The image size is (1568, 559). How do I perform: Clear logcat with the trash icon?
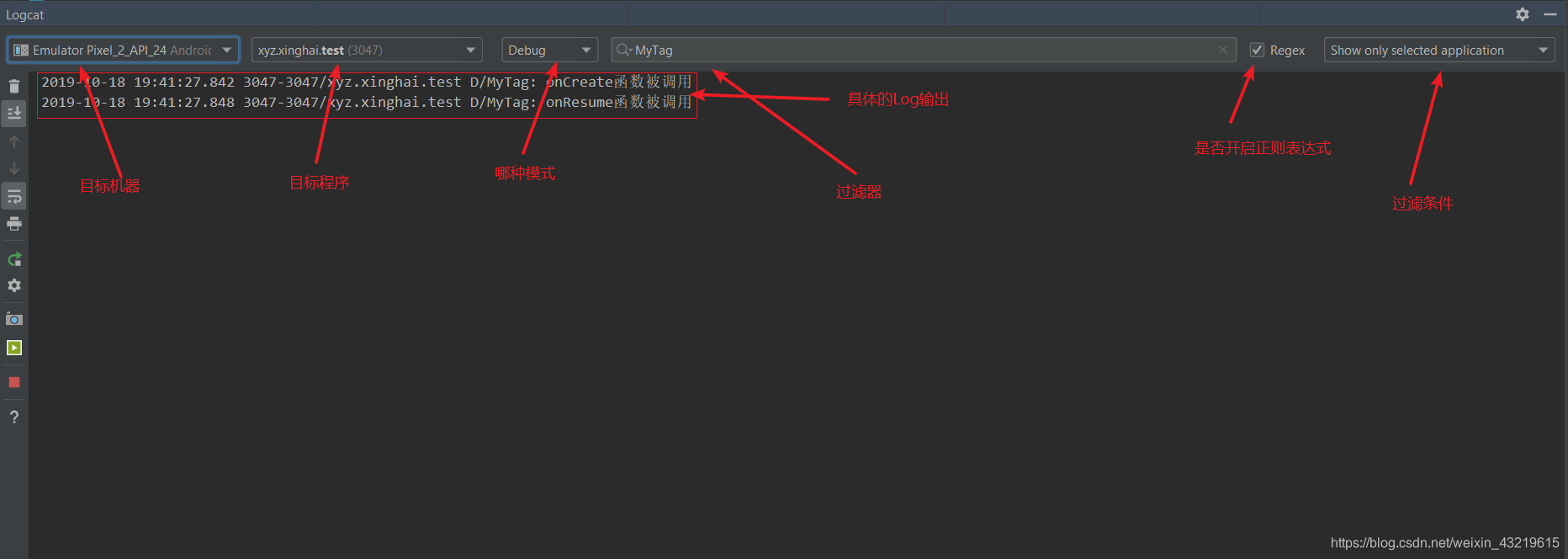click(x=14, y=86)
